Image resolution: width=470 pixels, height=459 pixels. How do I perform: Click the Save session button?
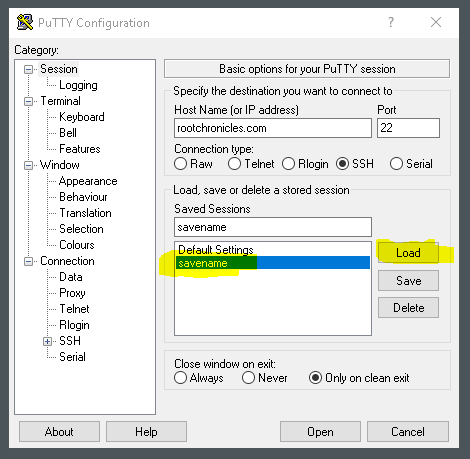408,281
